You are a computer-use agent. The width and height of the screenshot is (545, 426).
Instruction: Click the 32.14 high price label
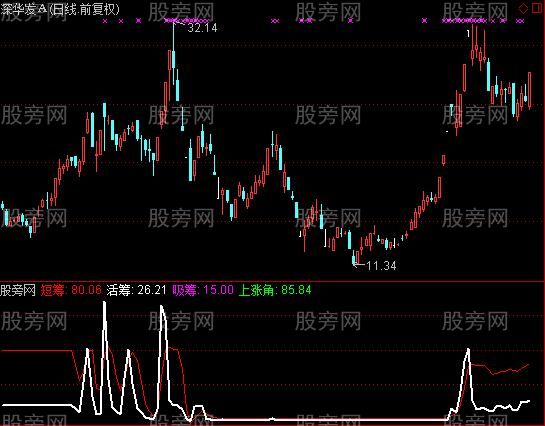point(202,28)
